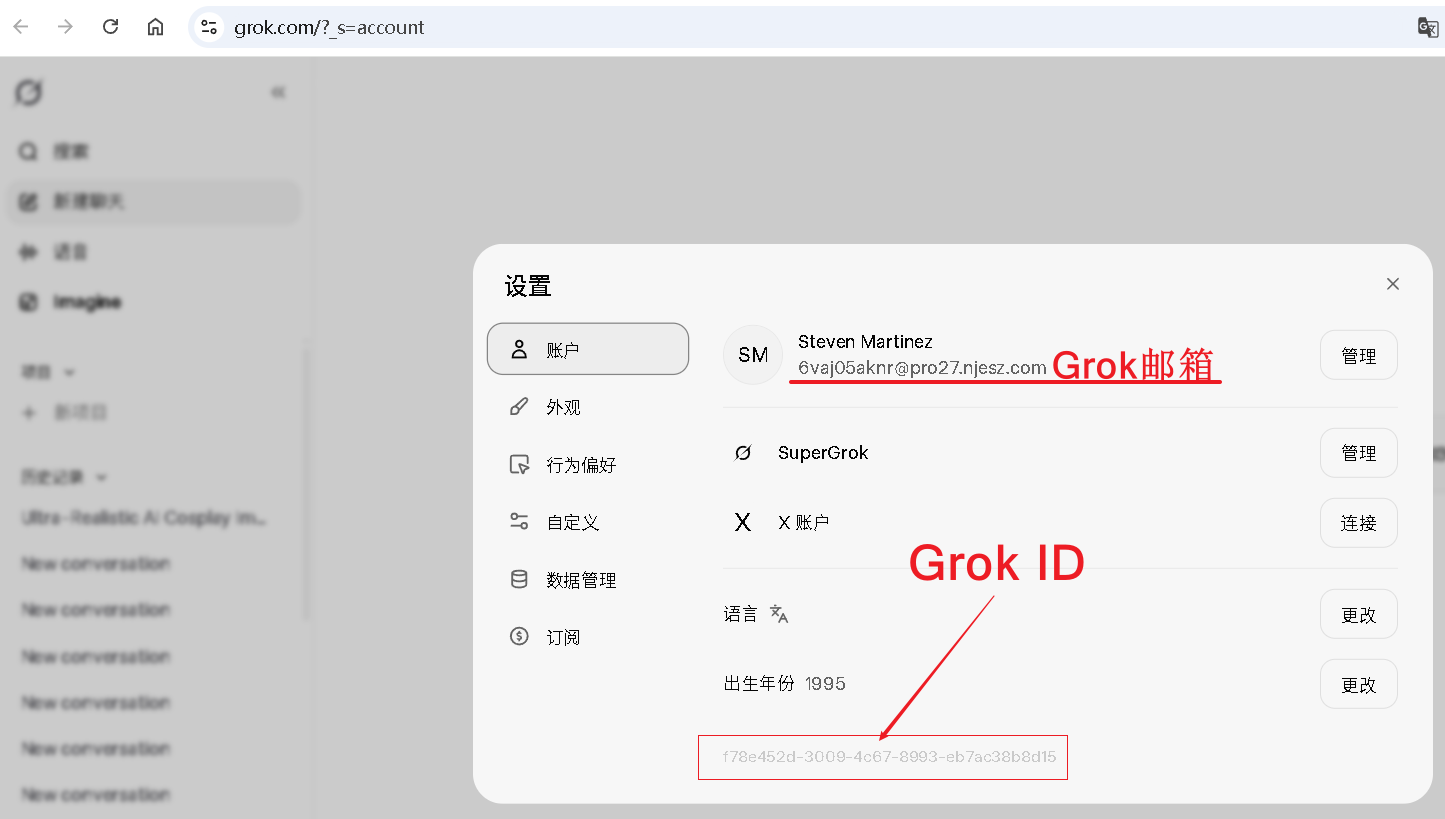
Task: Select the 自定义 settings tab
Action: pos(588,522)
